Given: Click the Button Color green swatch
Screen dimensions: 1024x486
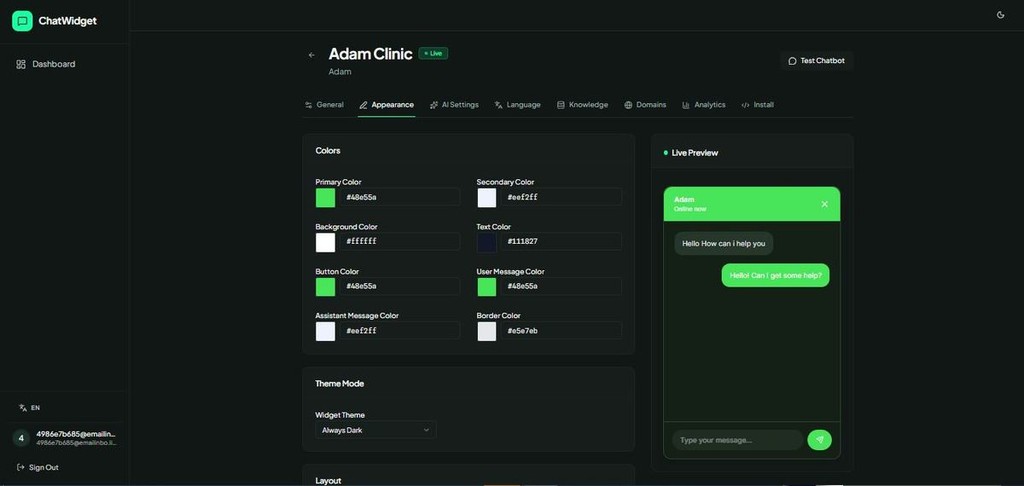Looking at the screenshot, I should 325,286.
